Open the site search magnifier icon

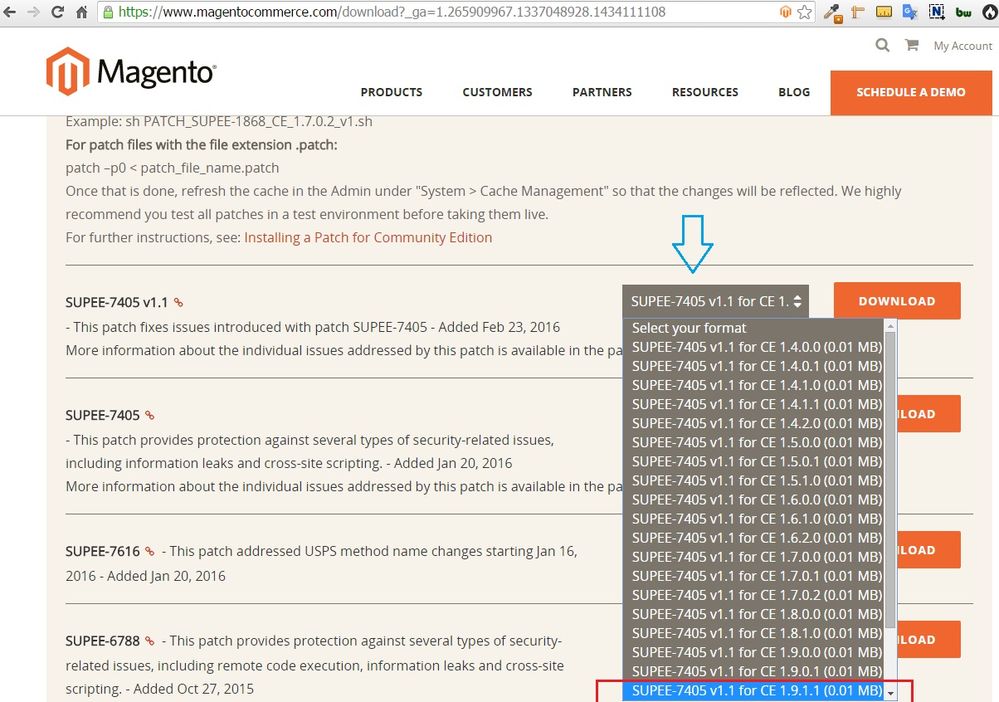pyautogui.click(x=882, y=45)
